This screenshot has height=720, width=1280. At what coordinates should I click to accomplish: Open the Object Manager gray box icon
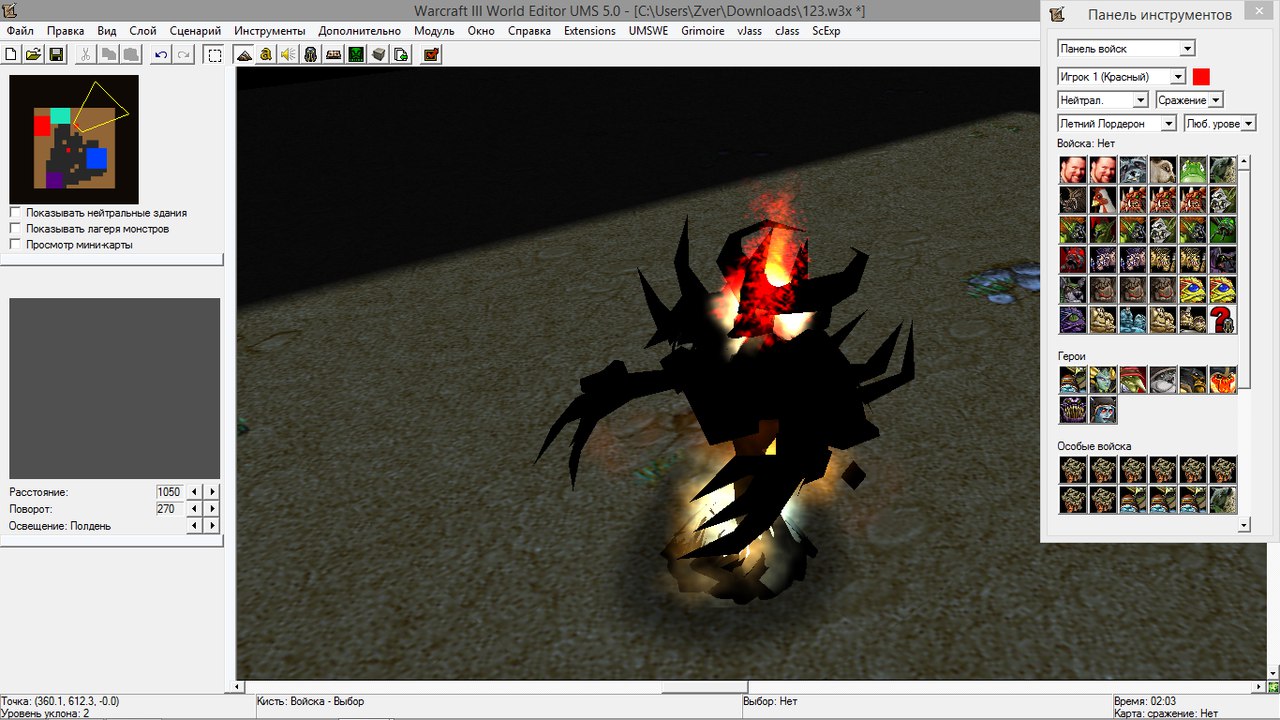pyautogui.click(x=379, y=54)
